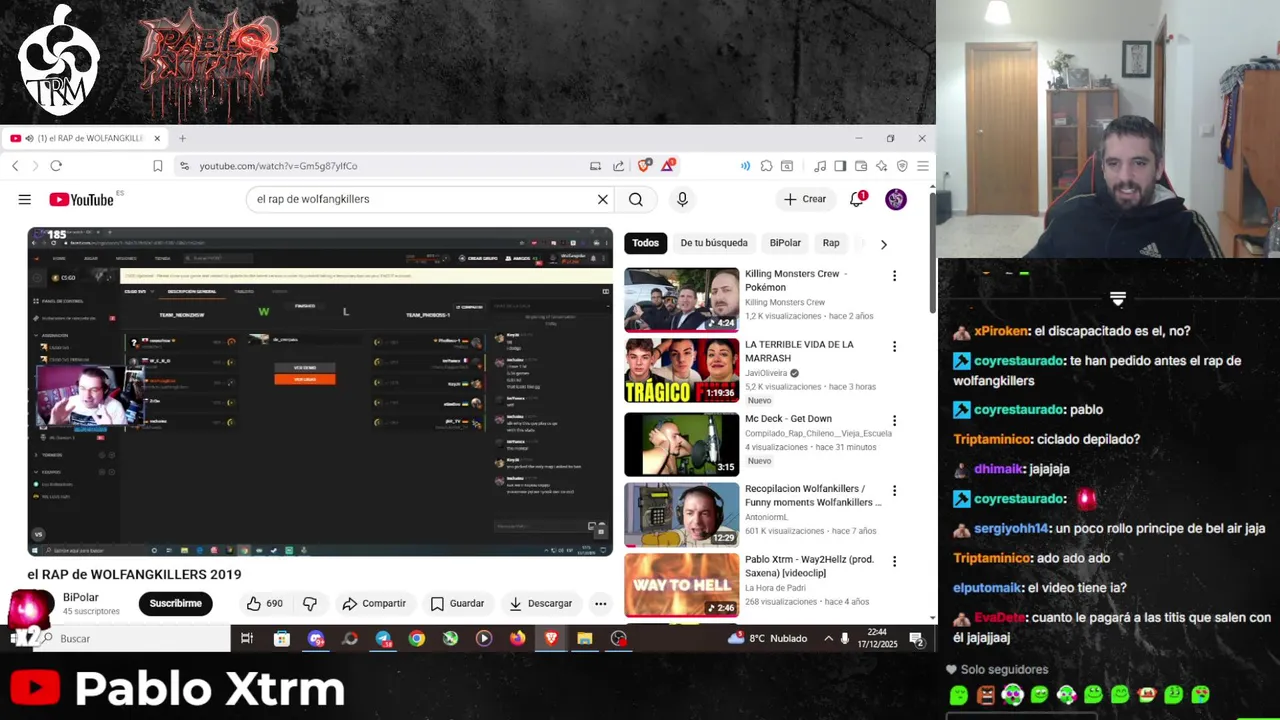Image resolution: width=1280 pixels, height=720 pixels.
Task: Save the video with Guardar
Action: [x=457, y=603]
